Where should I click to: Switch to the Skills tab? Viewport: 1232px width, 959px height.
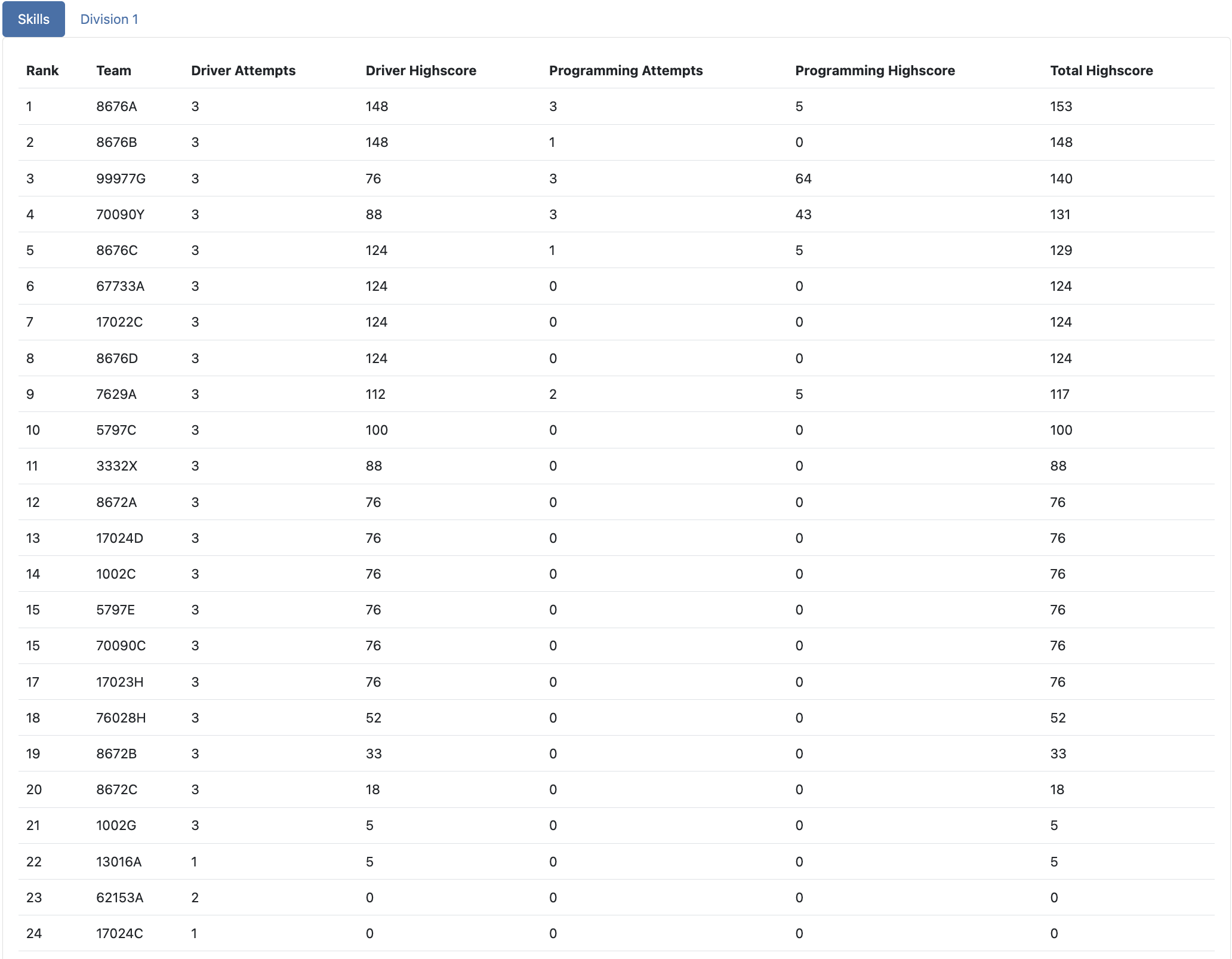coord(33,19)
